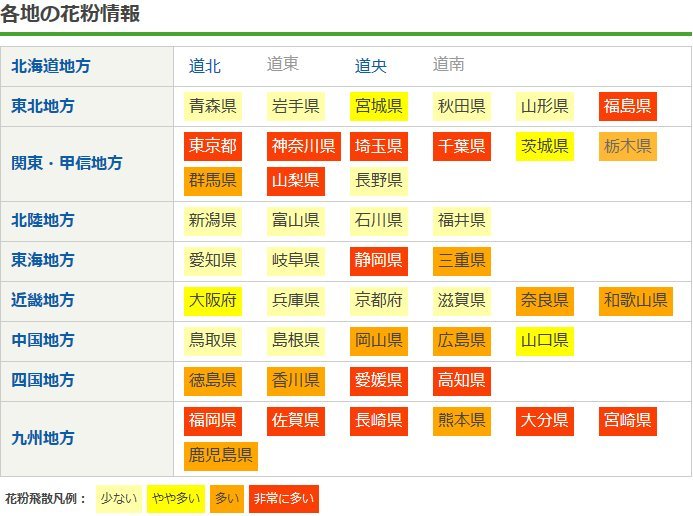This screenshot has height=516, width=693.
Task: Select 和歌山県 in the Kinki row
Action: [x=635, y=300]
